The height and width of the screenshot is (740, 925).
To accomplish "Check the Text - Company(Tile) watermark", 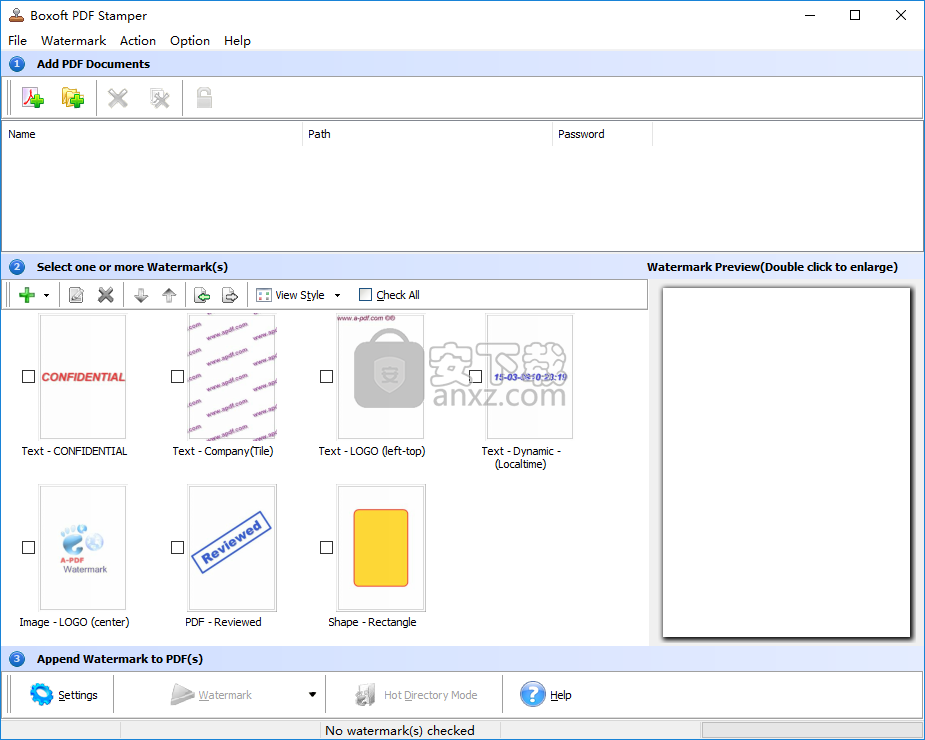I will [x=178, y=376].
